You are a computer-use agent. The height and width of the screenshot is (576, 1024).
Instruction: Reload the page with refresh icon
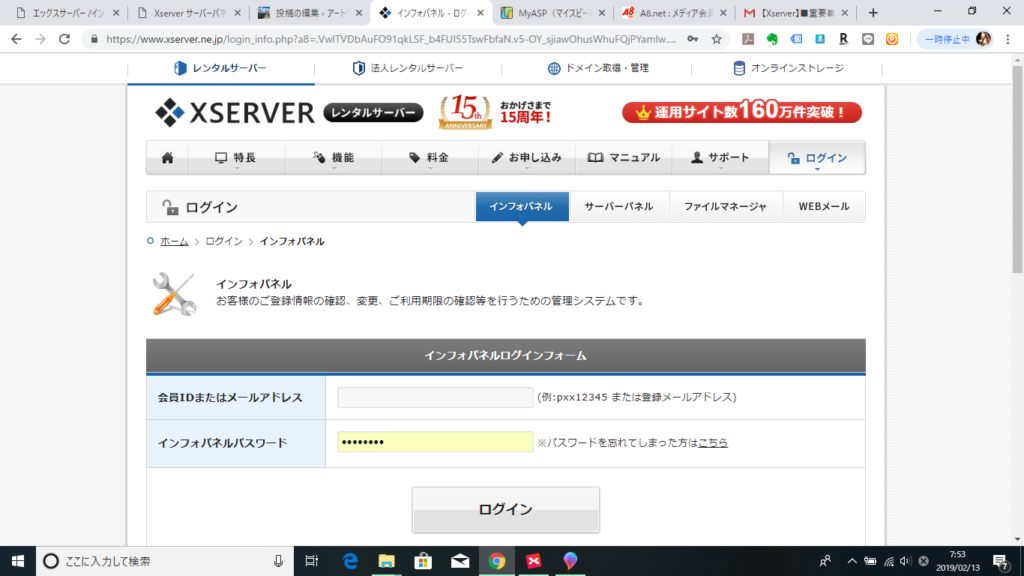click(x=65, y=39)
